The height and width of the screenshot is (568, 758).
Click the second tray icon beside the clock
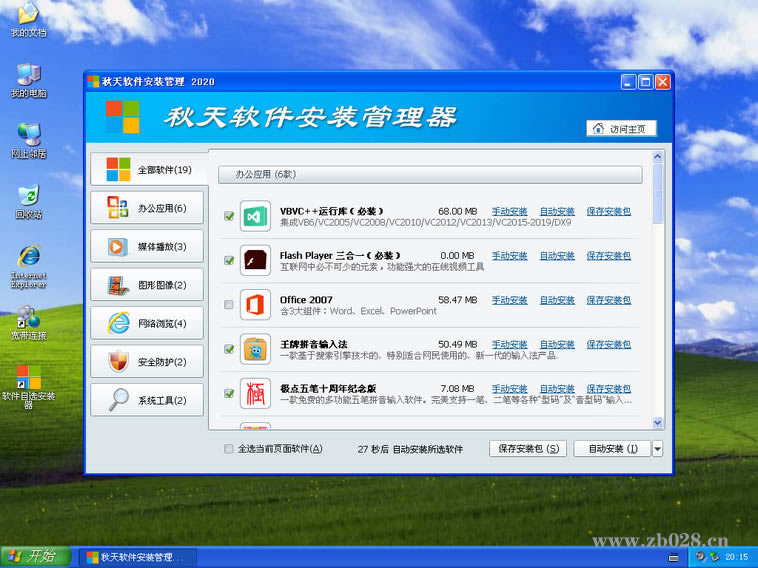(714, 557)
